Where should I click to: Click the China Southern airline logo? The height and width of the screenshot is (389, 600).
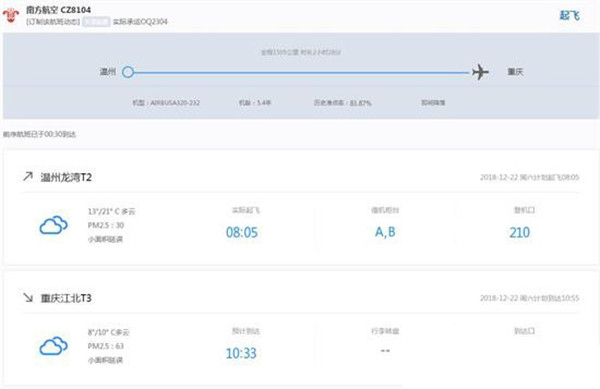[11, 15]
